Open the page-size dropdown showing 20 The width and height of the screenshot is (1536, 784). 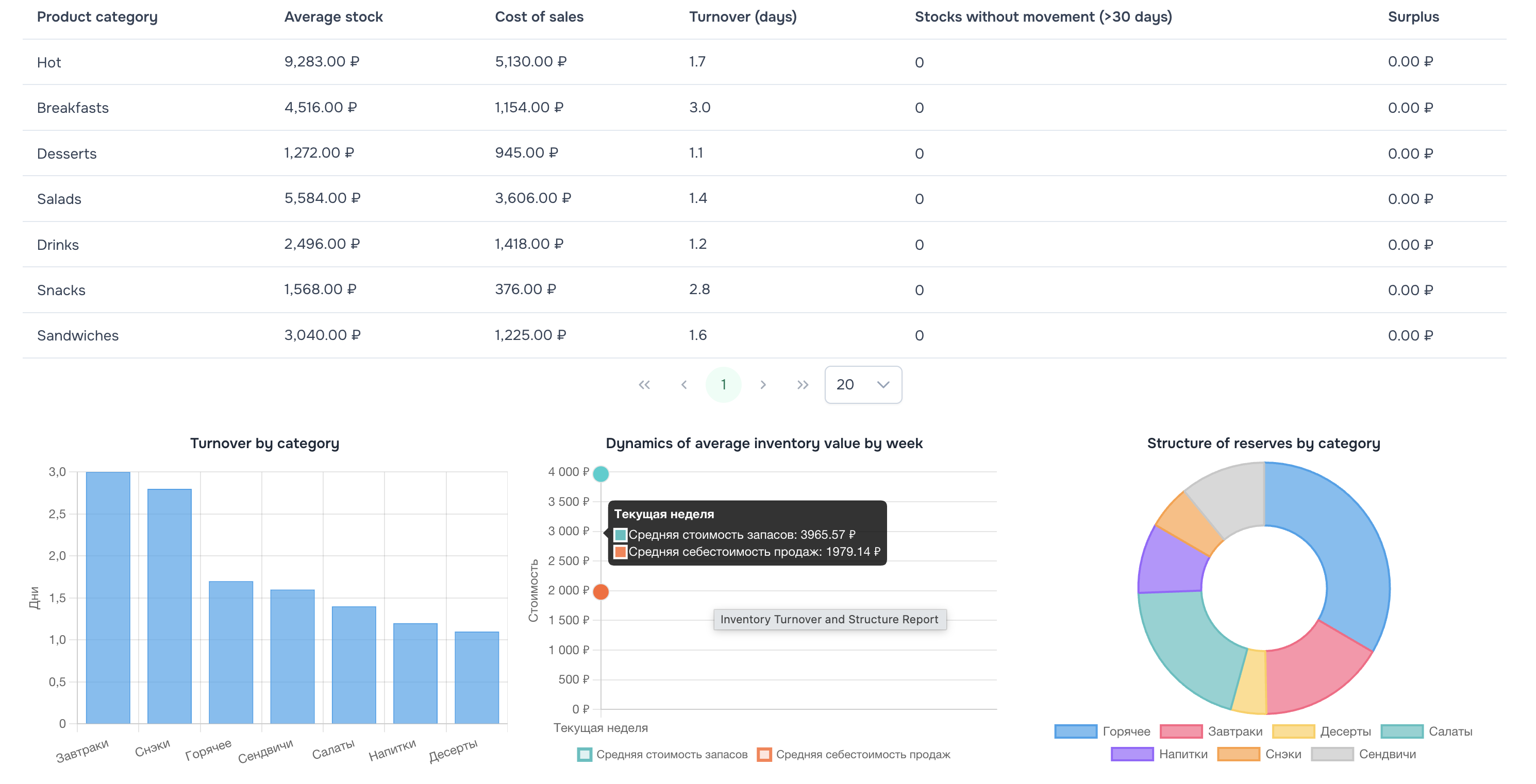pyautogui.click(x=863, y=384)
